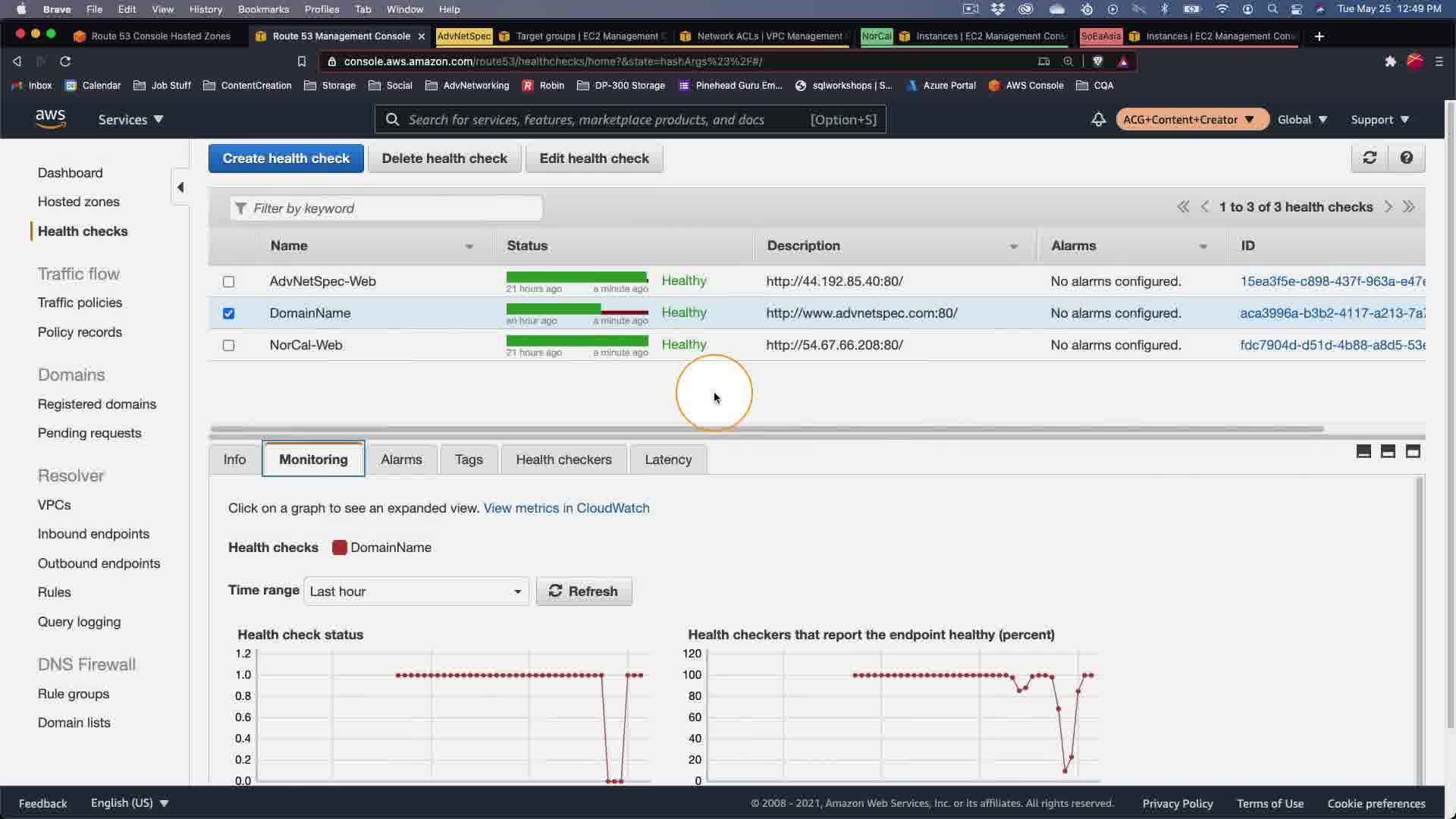Maximize the details pane icon
The height and width of the screenshot is (819, 1456).
tap(1413, 452)
